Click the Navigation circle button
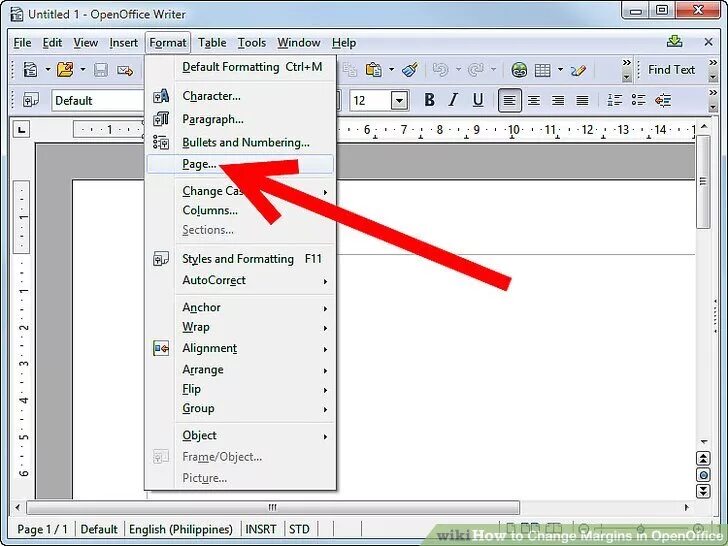 703,475
